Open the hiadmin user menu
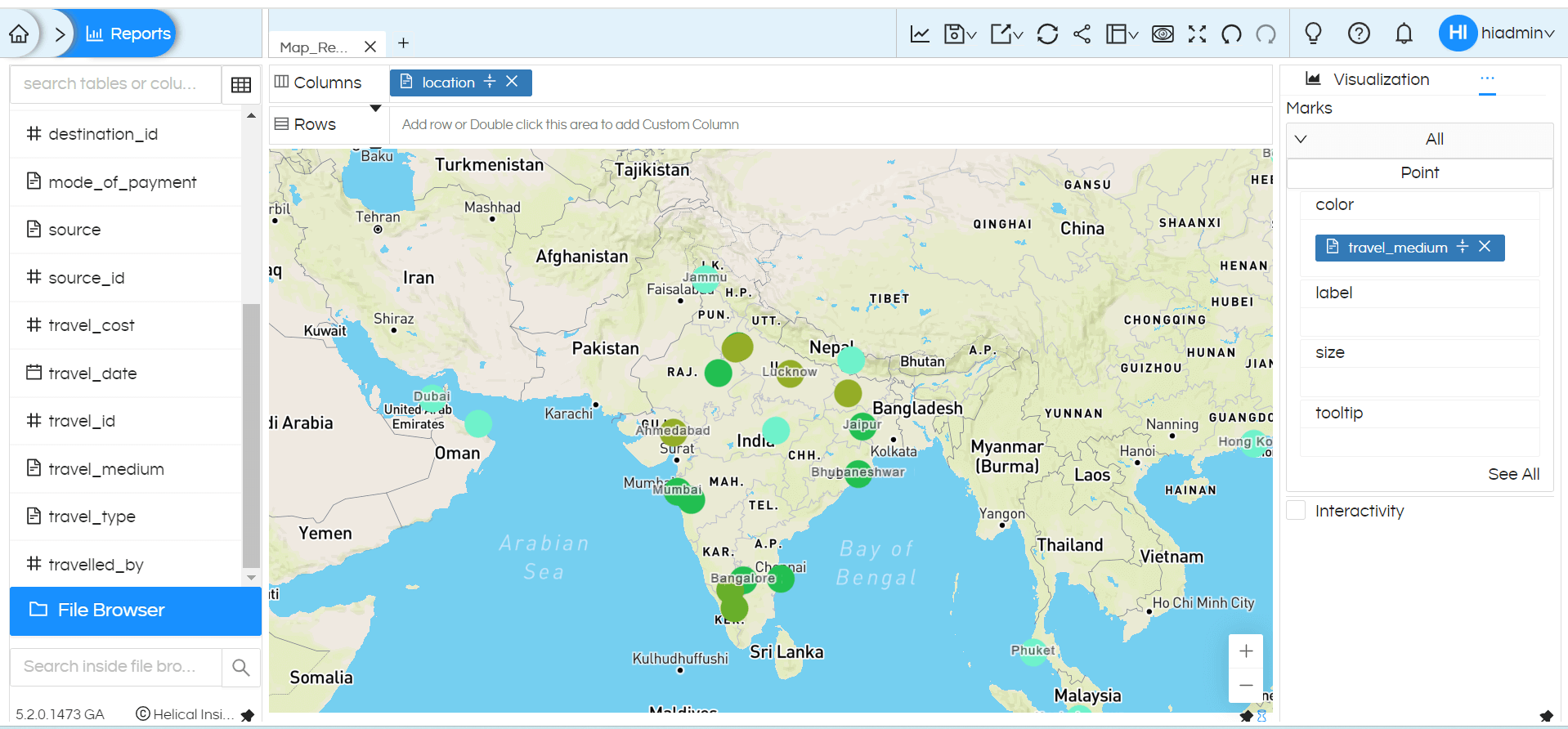This screenshot has height=729, width=1568. (1496, 33)
